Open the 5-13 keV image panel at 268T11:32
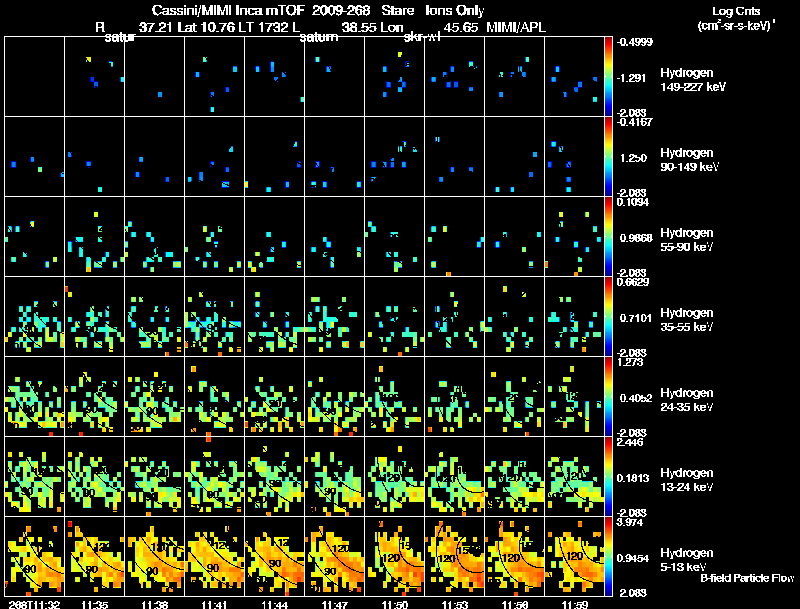This screenshot has height=609, width=800. click(34, 556)
